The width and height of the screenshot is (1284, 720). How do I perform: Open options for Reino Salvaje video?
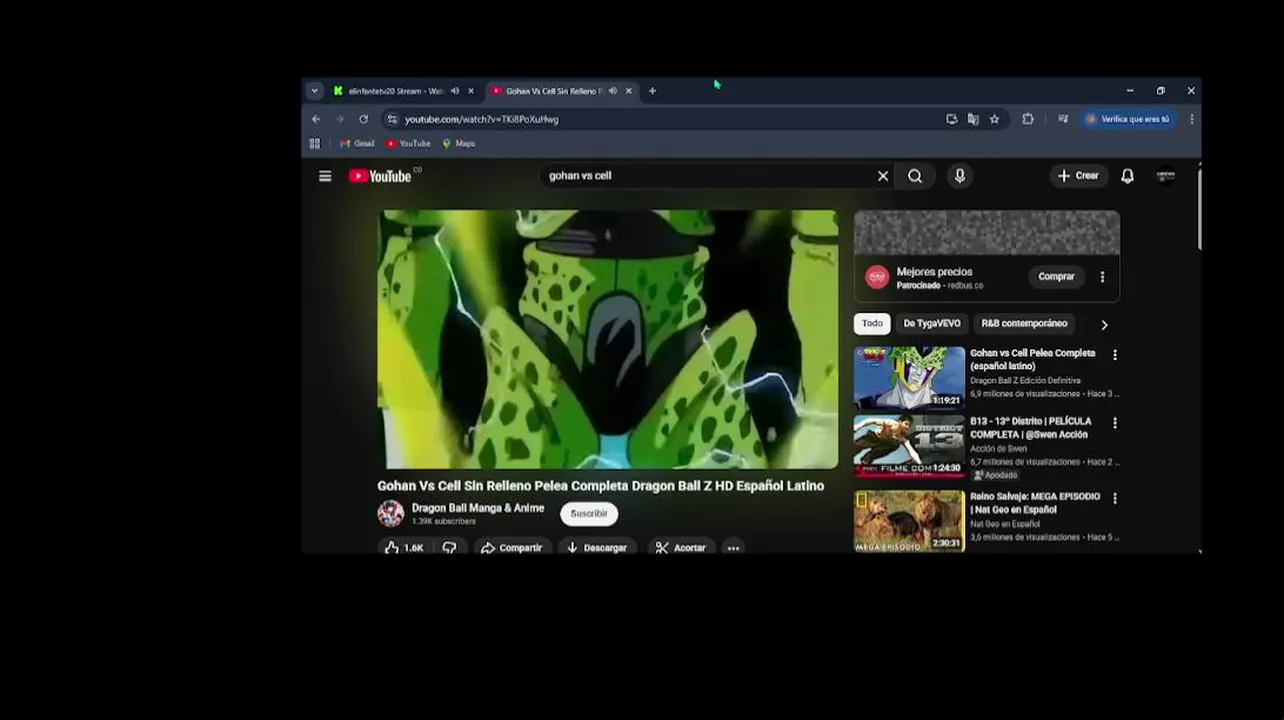[x=1115, y=498]
